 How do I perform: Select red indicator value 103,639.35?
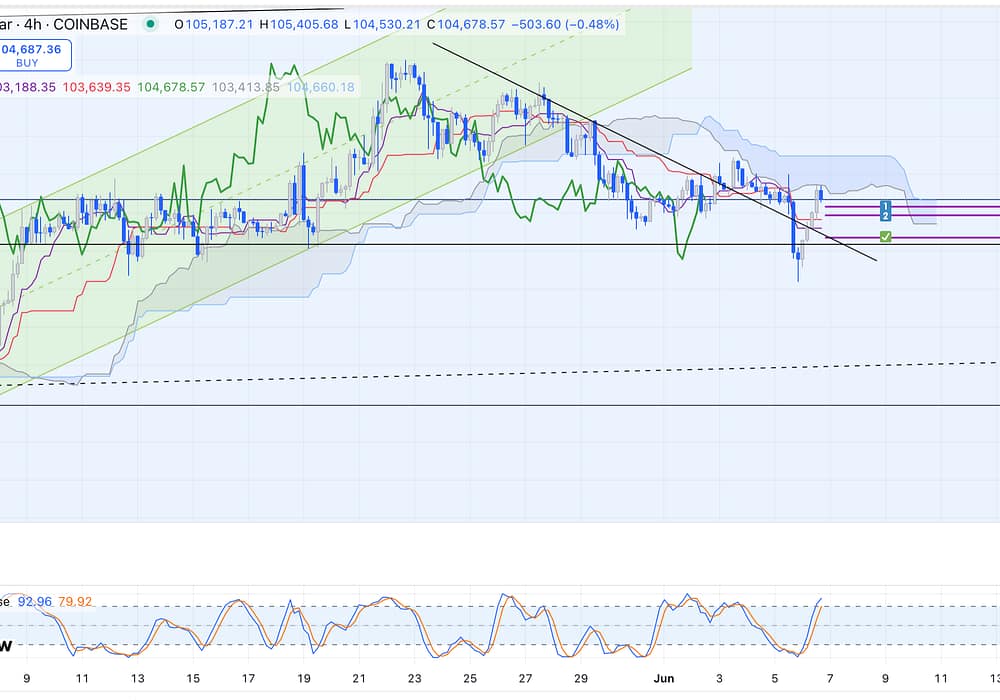click(x=97, y=87)
